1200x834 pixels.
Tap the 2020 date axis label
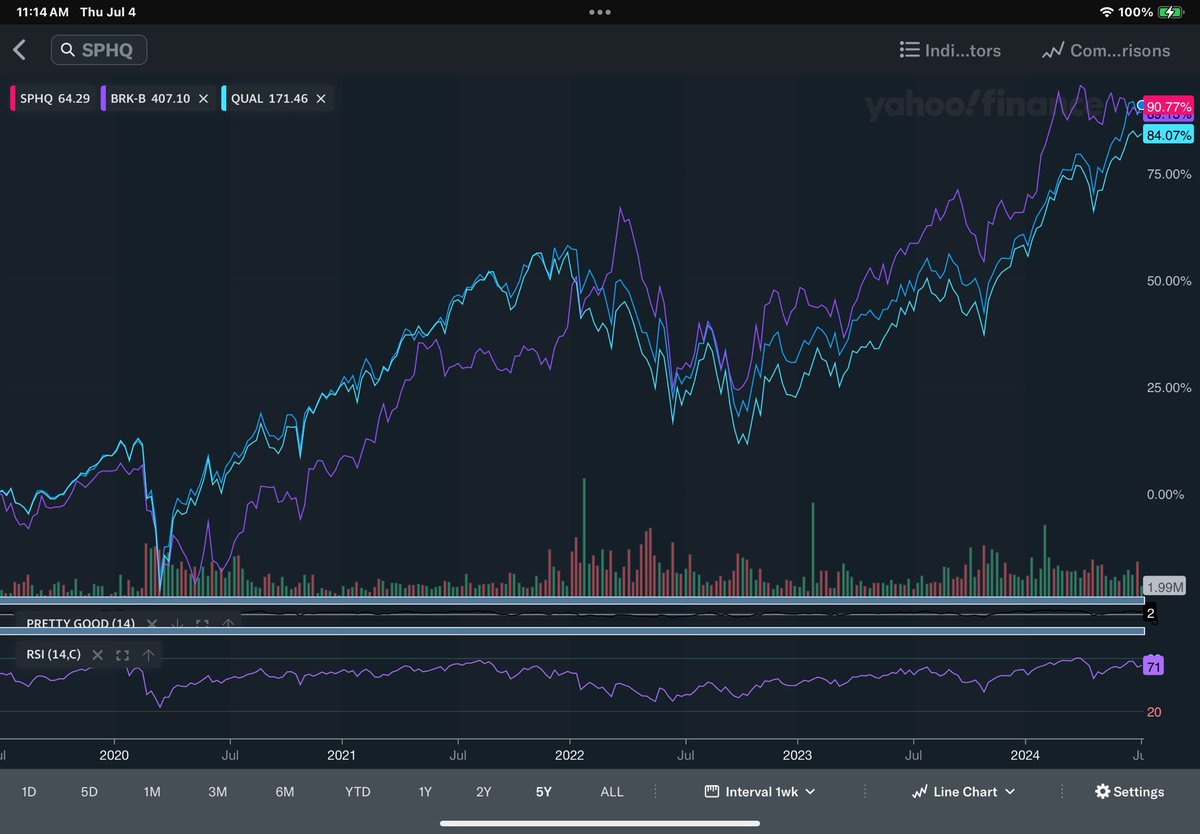pyautogui.click(x=114, y=754)
